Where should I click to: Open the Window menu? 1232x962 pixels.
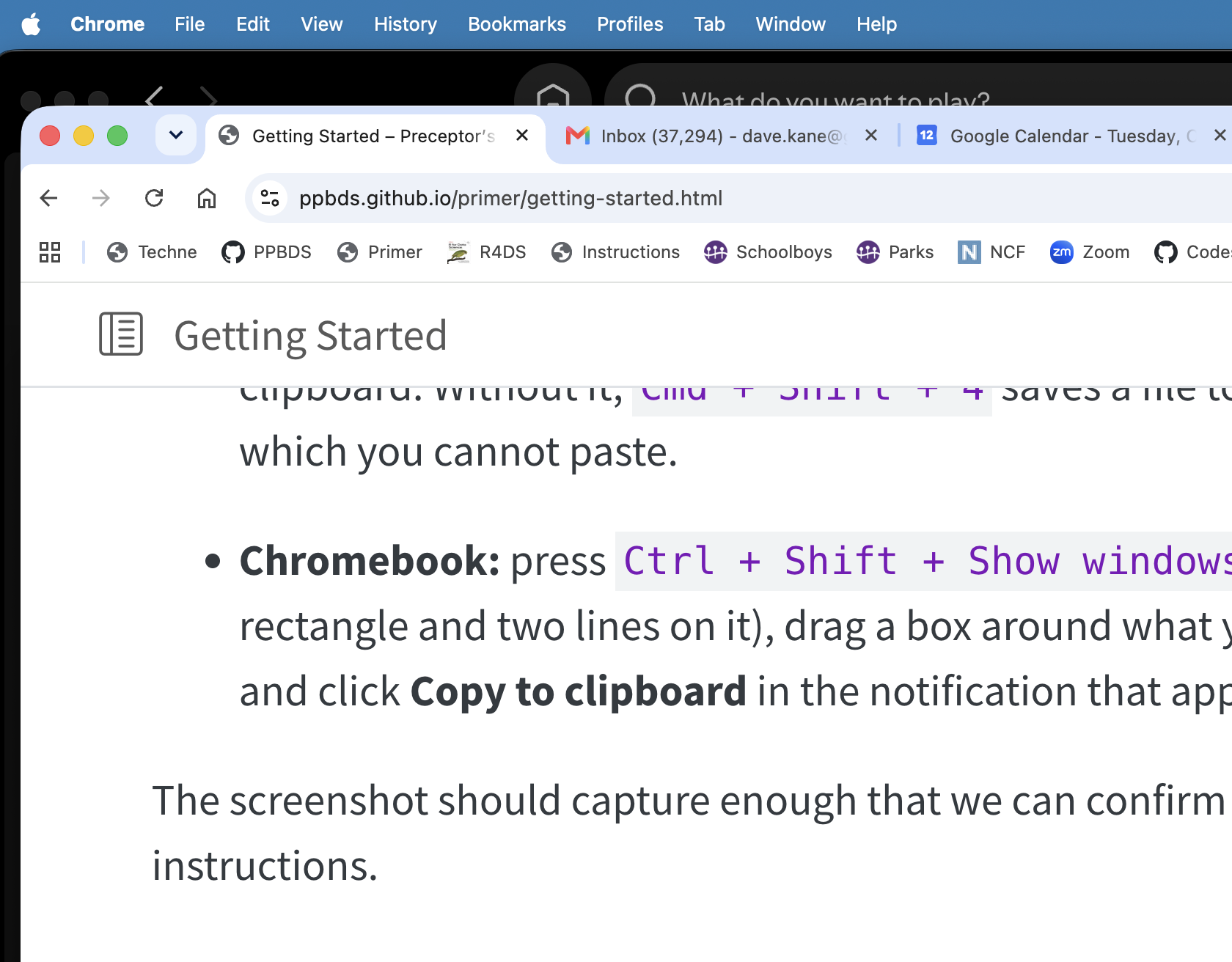[791, 24]
